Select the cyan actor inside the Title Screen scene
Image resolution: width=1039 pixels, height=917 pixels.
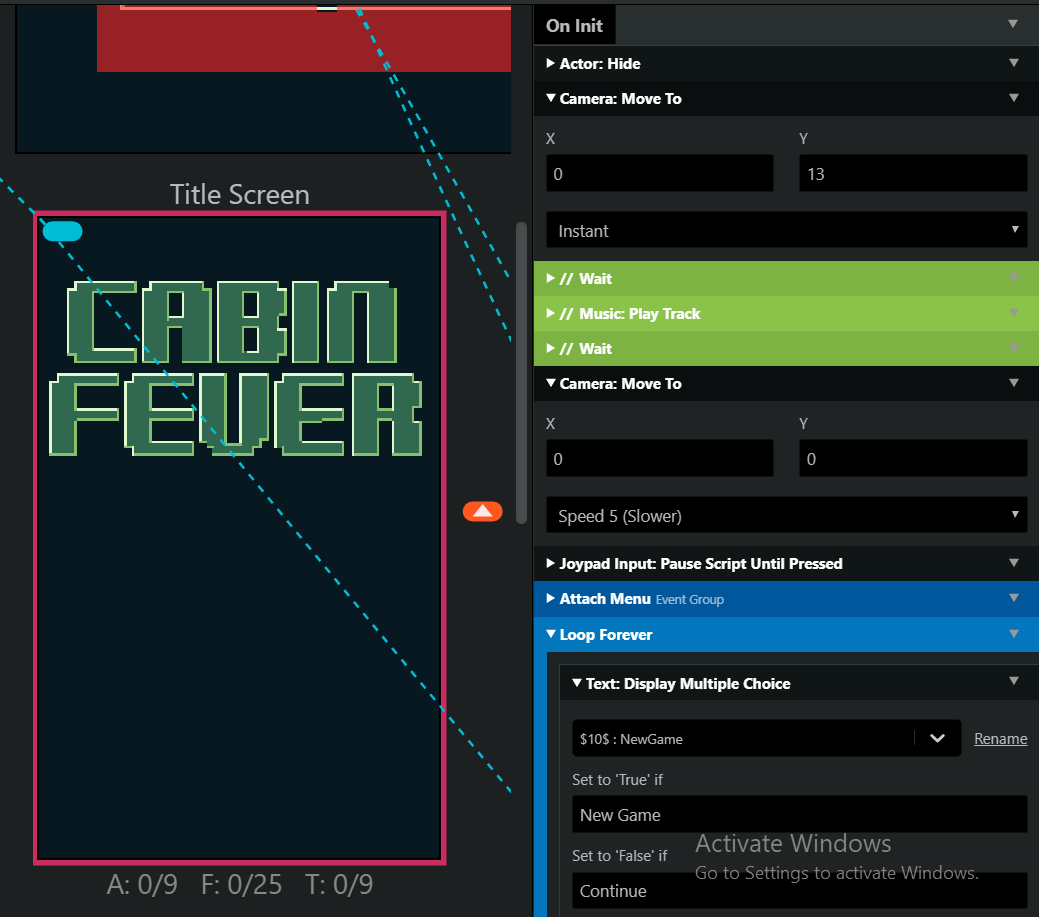pos(62,231)
